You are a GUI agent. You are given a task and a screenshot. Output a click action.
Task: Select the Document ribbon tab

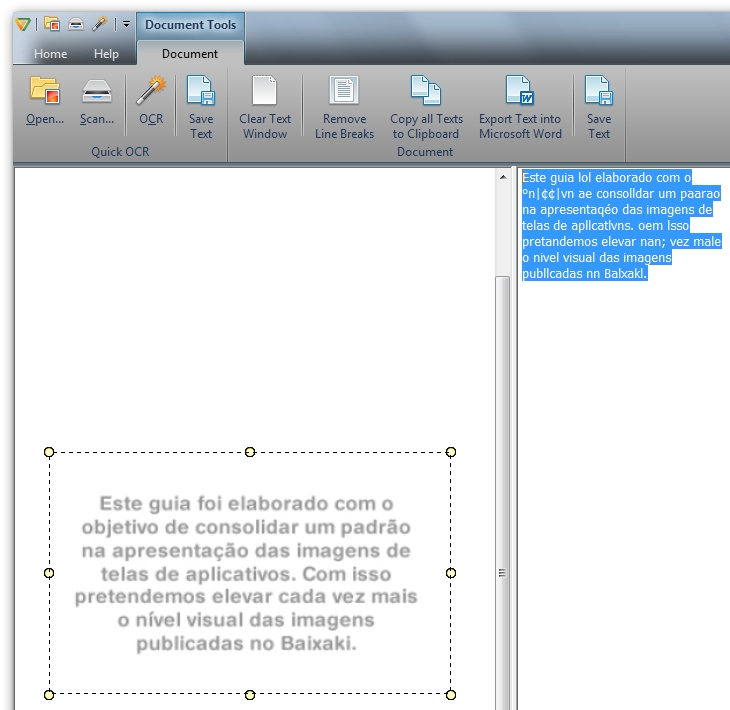tap(190, 54)
